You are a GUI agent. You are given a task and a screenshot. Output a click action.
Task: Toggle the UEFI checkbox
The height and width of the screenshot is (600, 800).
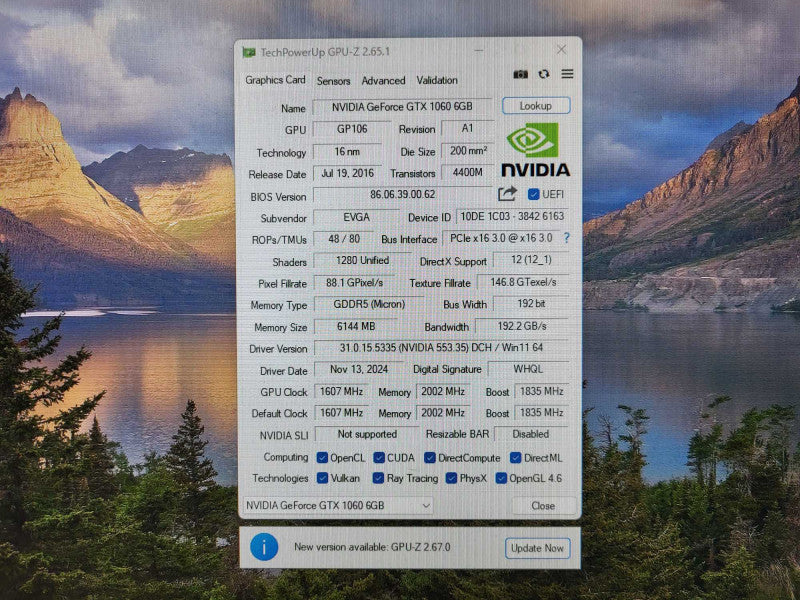(x=533, y=194)
